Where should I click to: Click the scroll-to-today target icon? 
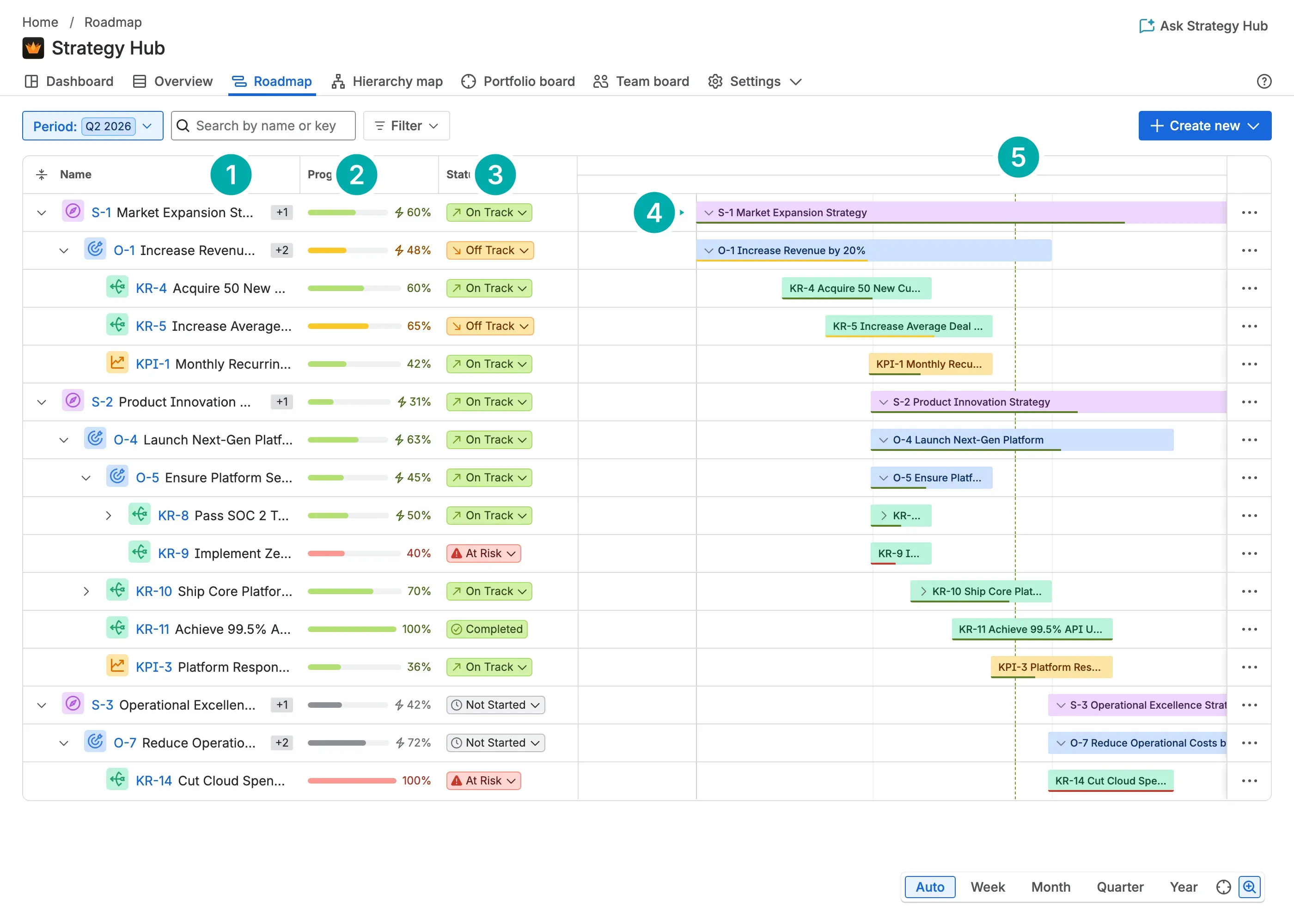(x=1223, y=887)
